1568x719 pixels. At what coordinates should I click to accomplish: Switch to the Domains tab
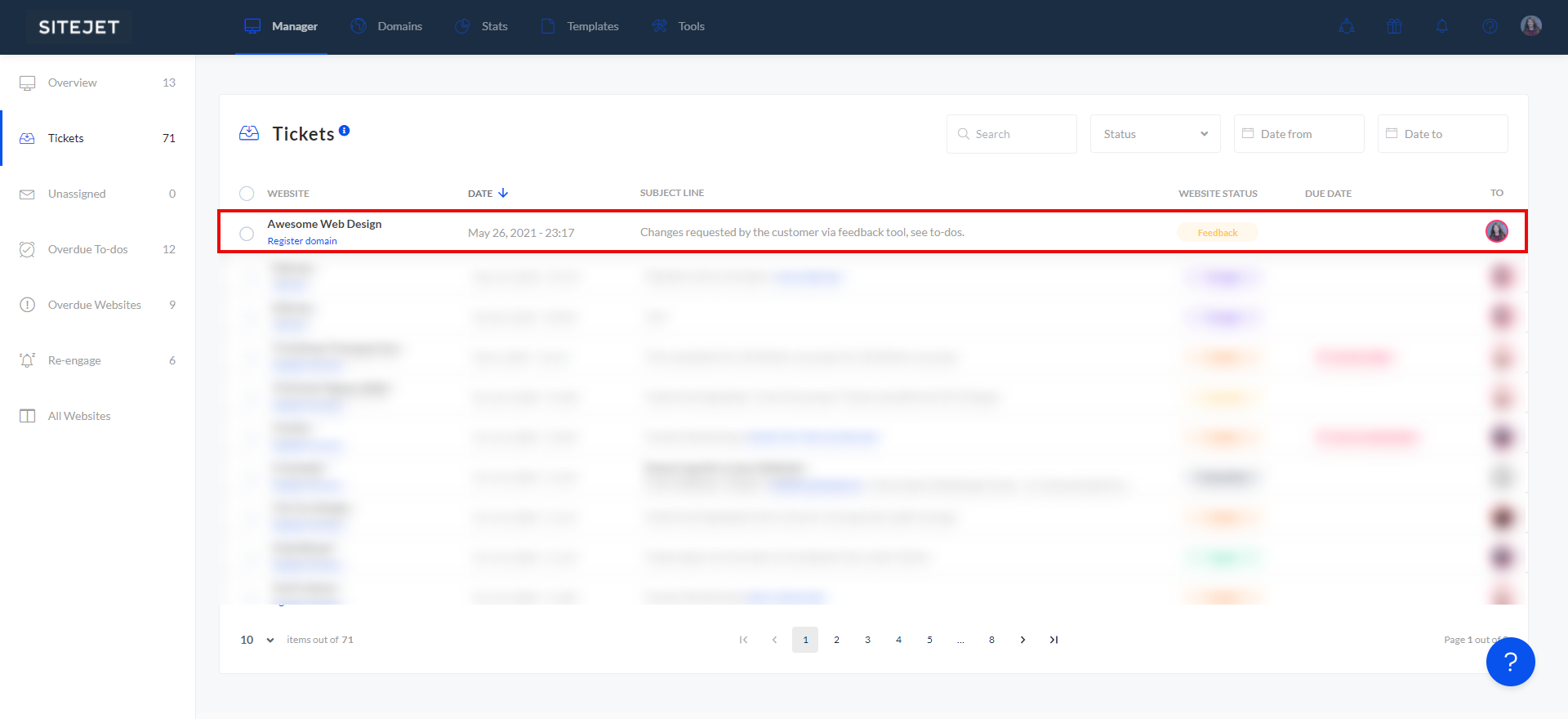(x=386, y=26)
